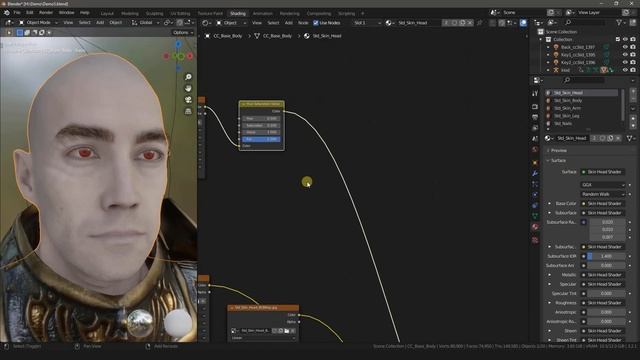The image size is (640, 360).
Task: Click the Blender logo icon in menu bar
Action: (x=7, y=13)
